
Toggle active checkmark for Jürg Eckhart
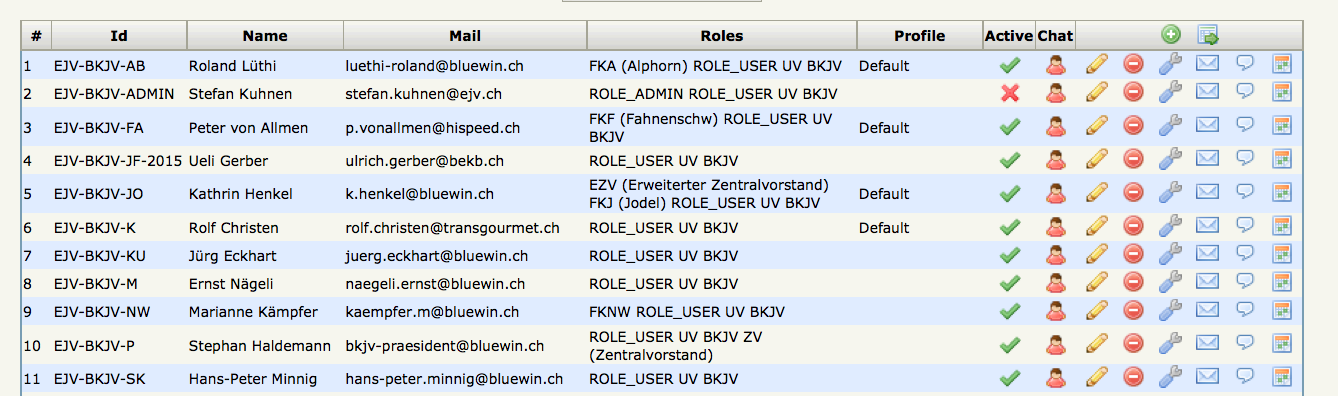pyautogui.click(x=1010, y=256)
